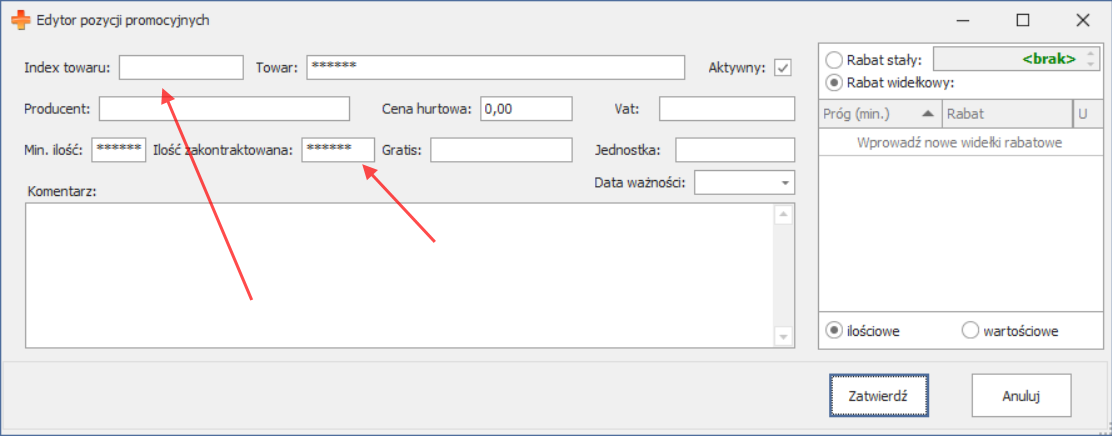Click the Producent input field

pyautogui.click(x=224, y=108)
